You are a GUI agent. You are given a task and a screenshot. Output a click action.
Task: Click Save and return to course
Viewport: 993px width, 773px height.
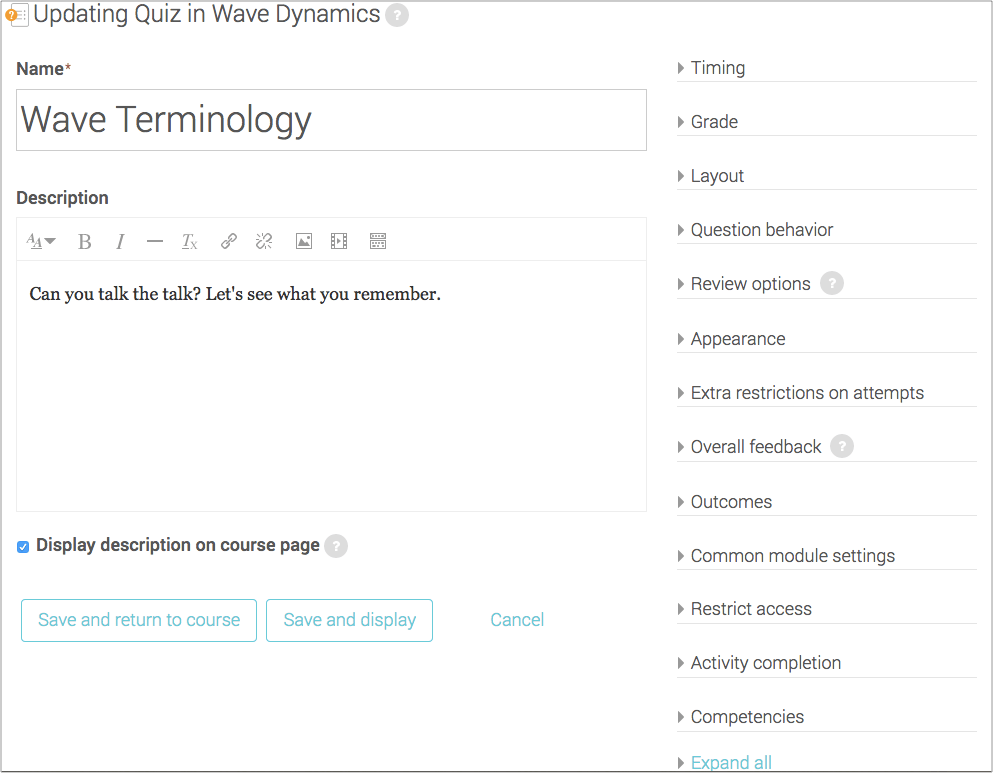click(138, 620)
